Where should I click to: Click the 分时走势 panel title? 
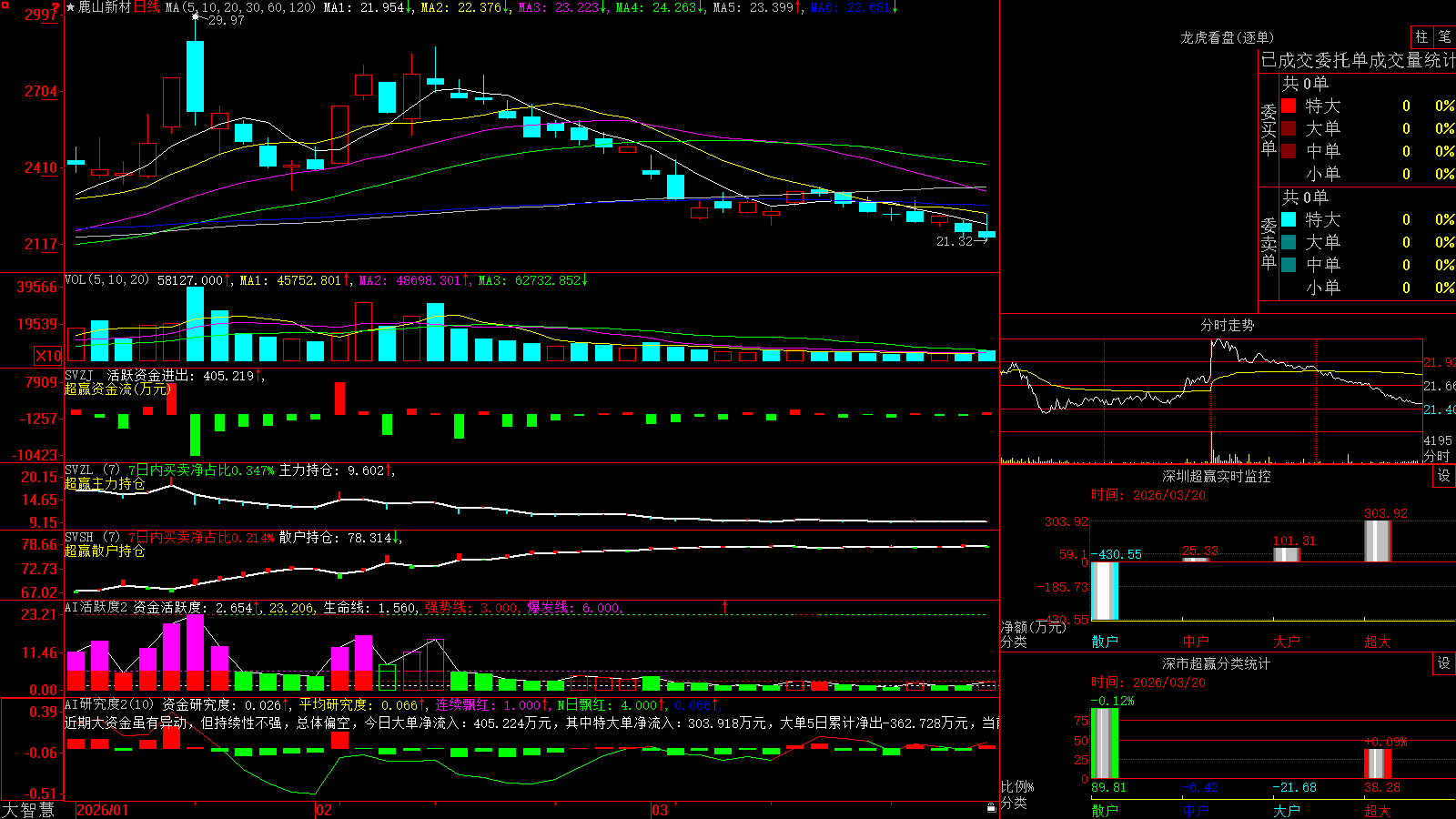click(1228, 325)
